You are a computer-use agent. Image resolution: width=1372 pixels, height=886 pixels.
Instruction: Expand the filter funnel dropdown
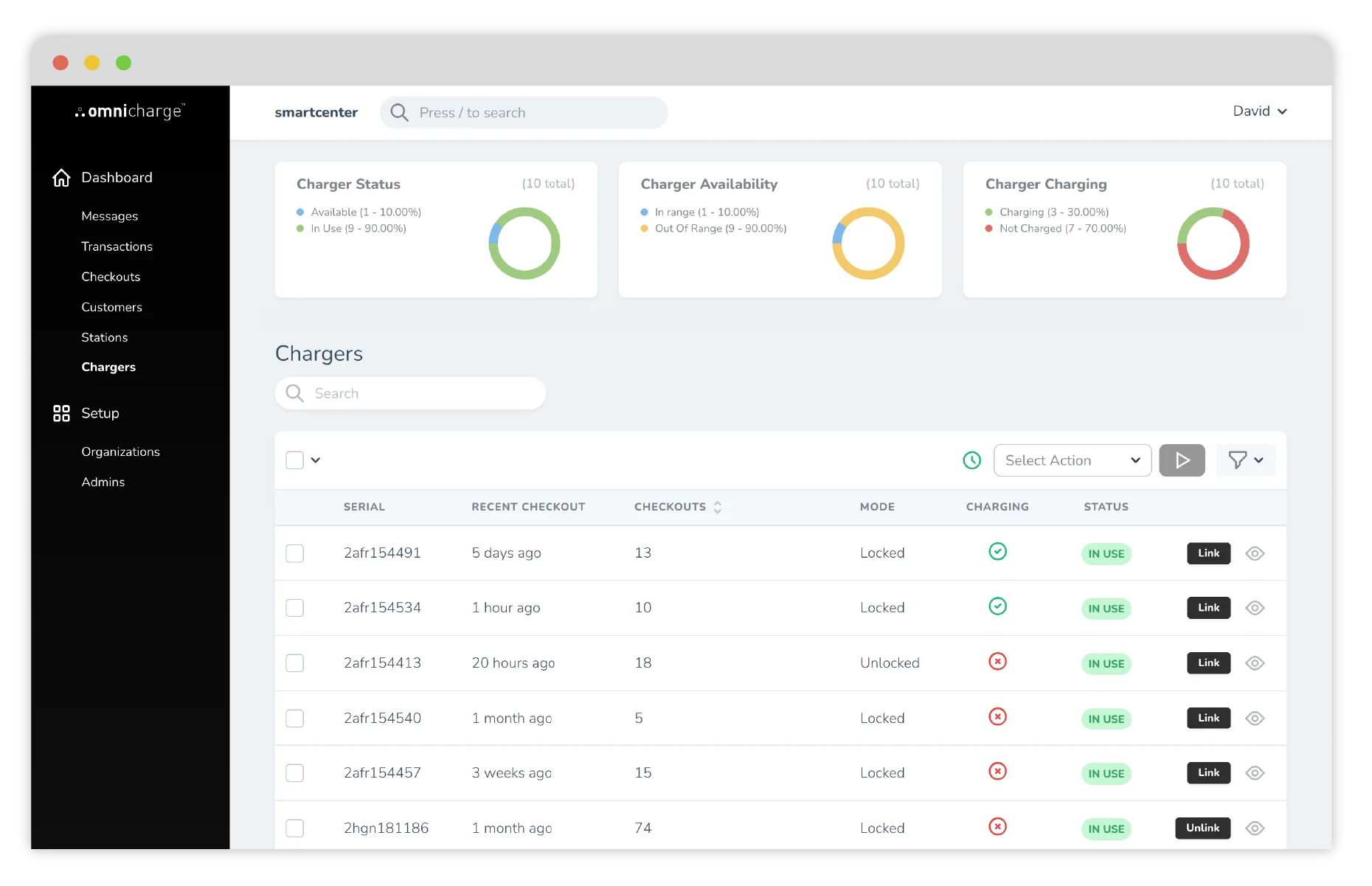(1245, 460)
